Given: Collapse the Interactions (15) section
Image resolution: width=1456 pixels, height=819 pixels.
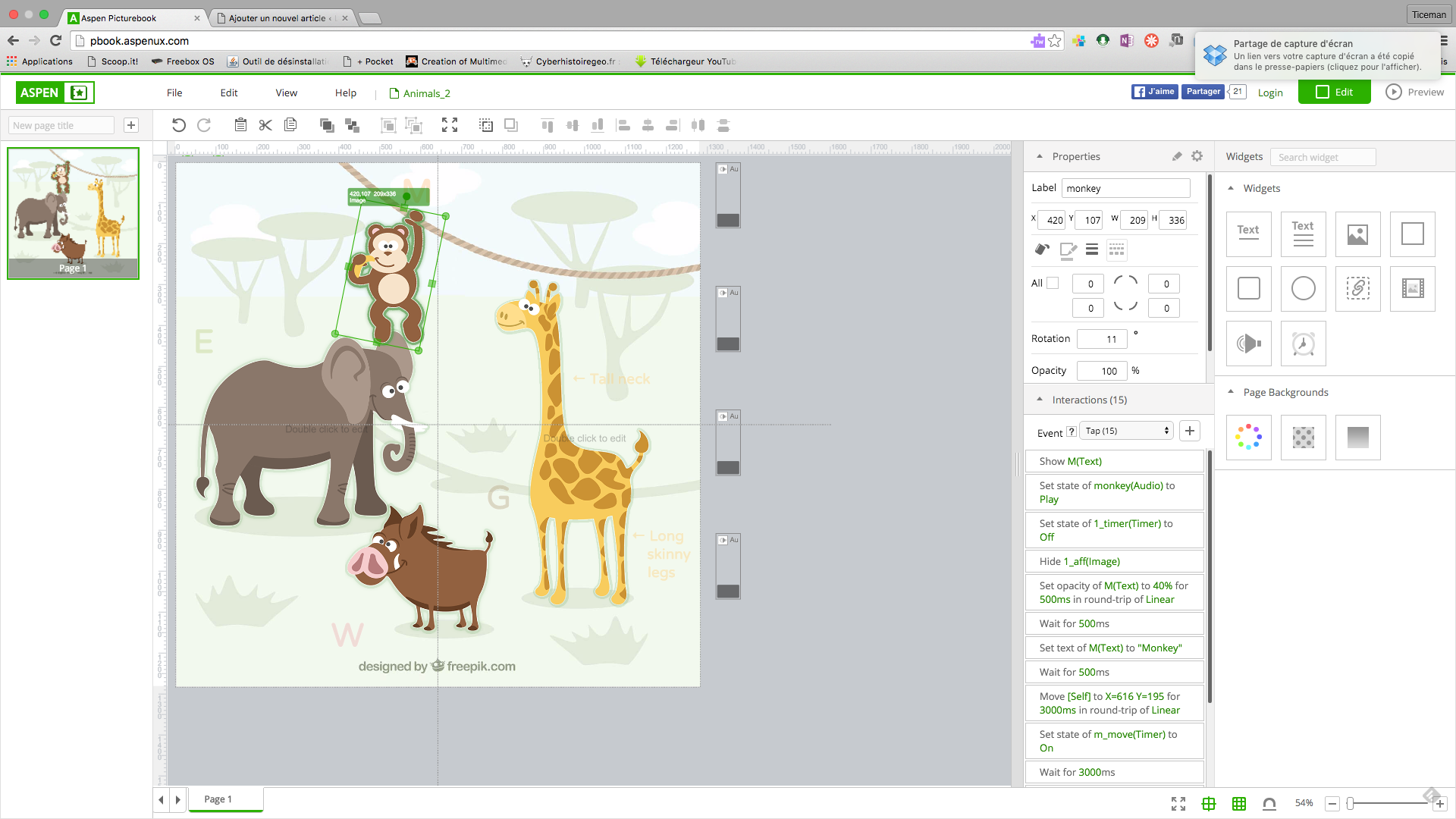Looking at the screenshot, I should coord(1040,400).
